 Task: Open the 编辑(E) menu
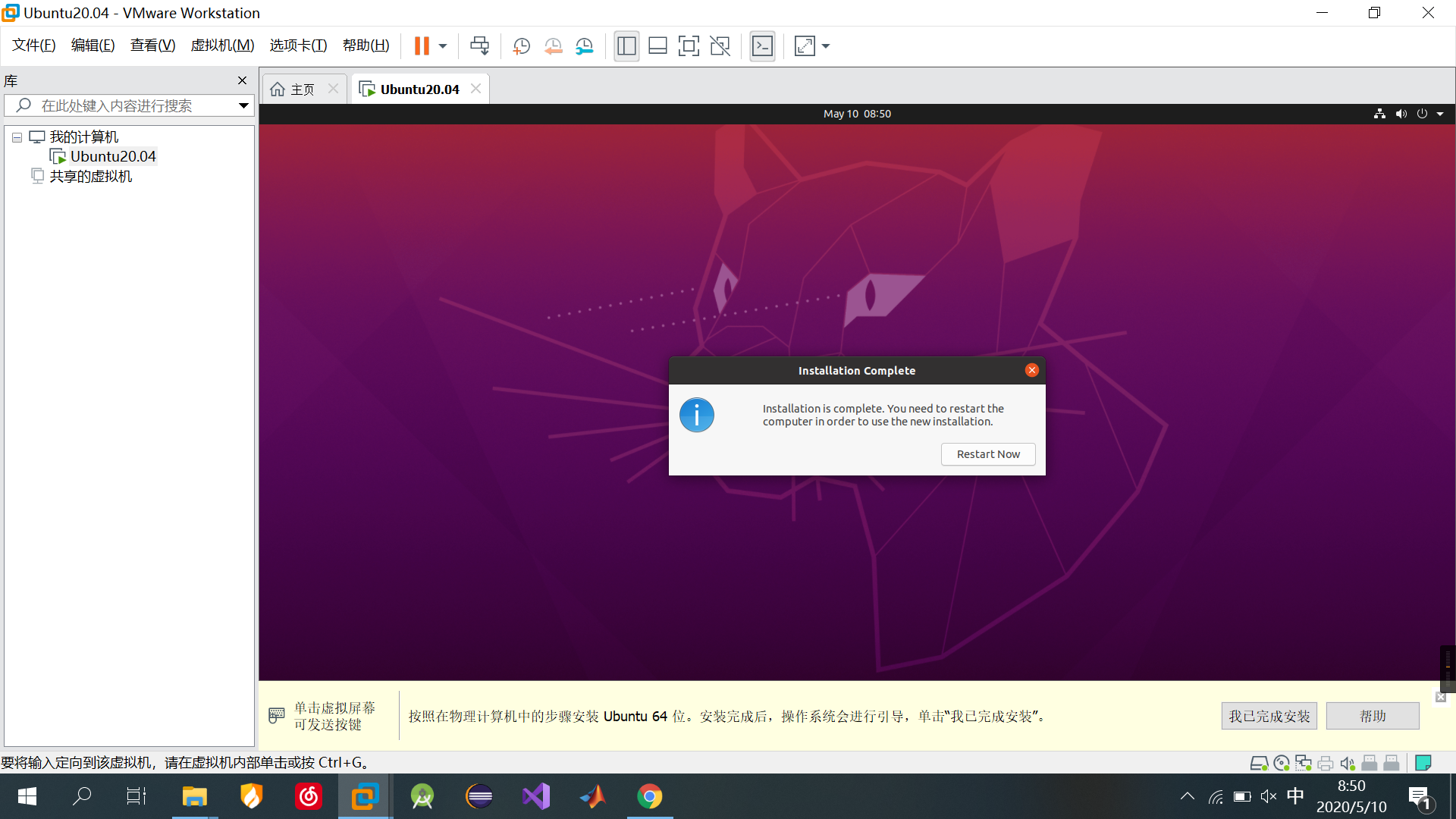(93, 45)
